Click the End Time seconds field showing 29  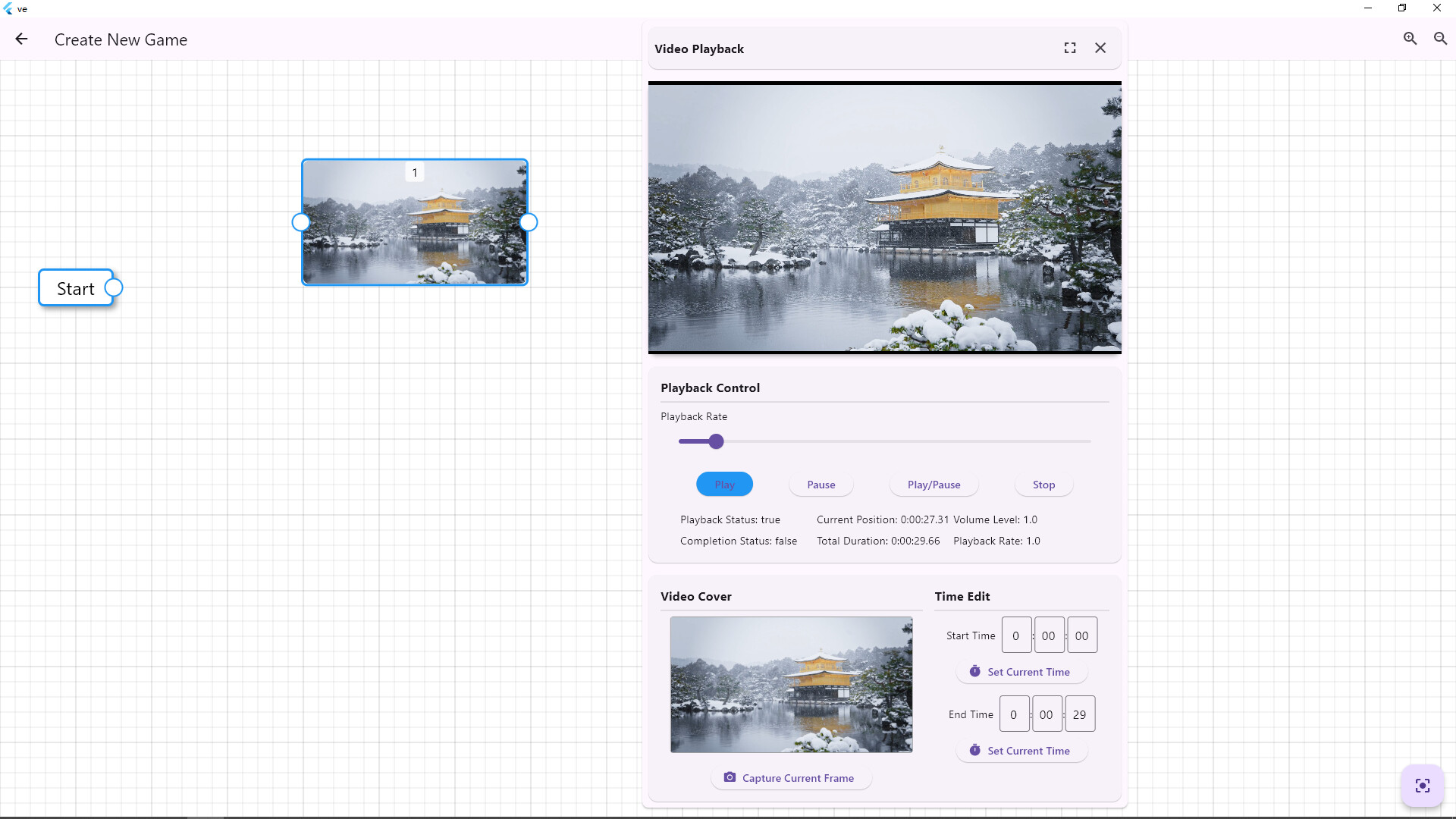1080,714
